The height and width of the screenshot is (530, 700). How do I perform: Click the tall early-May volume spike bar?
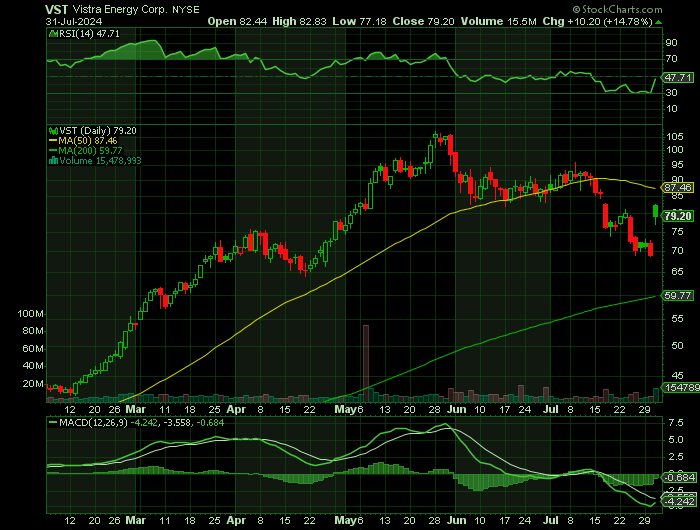click(366, 363)
